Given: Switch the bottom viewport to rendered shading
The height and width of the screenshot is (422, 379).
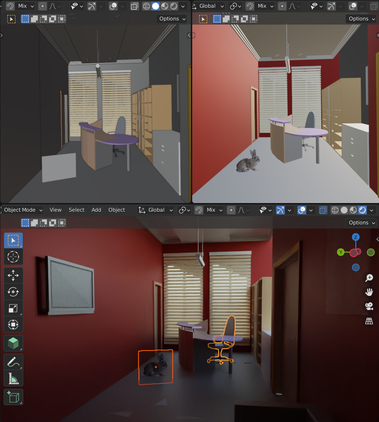Looking at the screenshot, I should [x=362, y=210].
